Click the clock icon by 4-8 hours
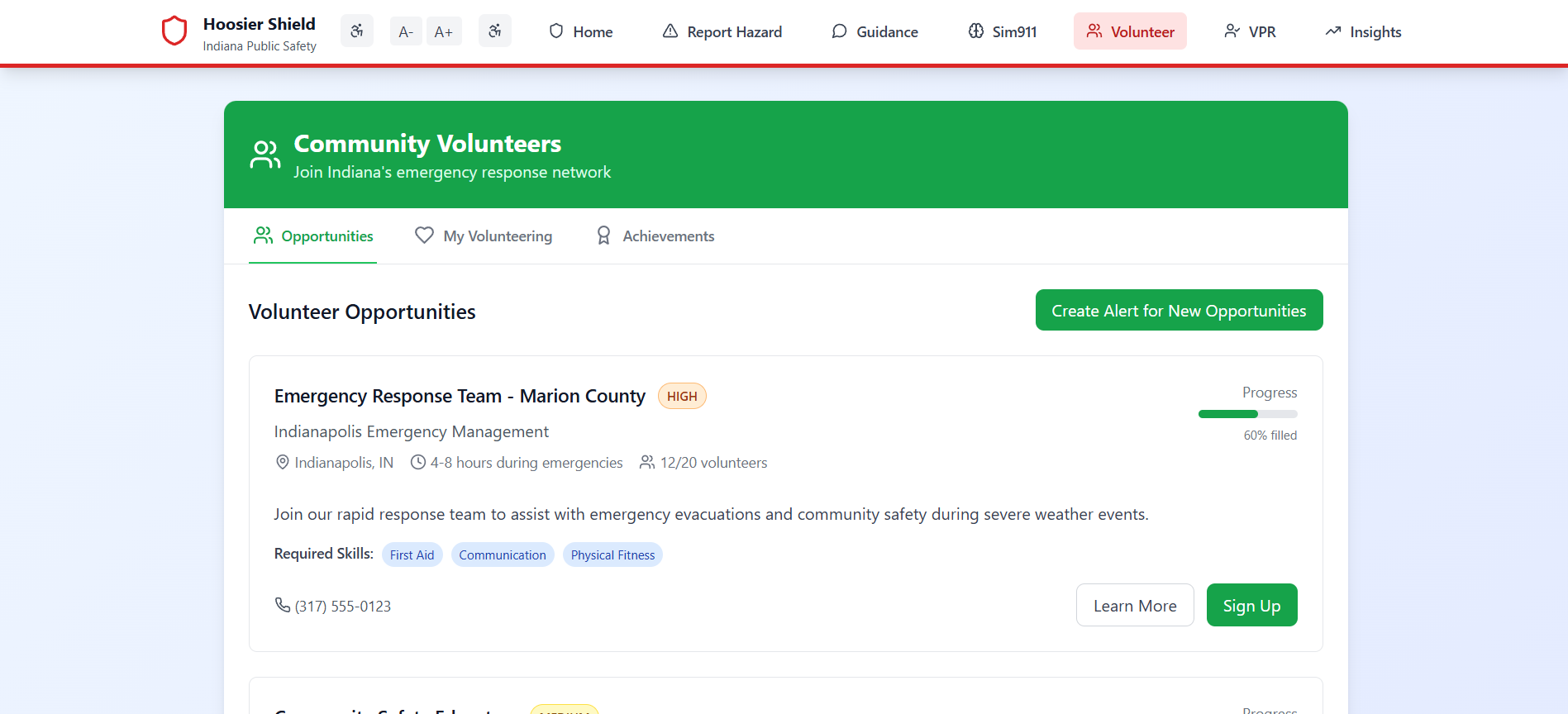This screenshot has height=714, width=1568. point(418,462)
